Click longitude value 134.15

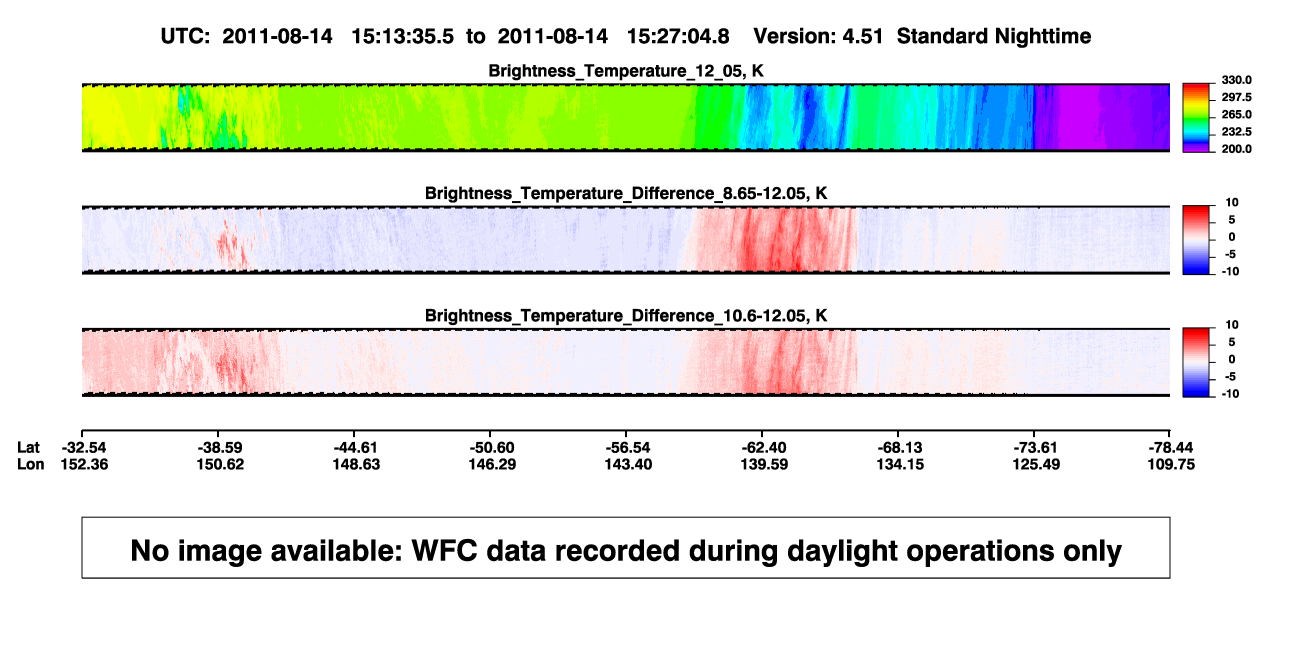899,464
